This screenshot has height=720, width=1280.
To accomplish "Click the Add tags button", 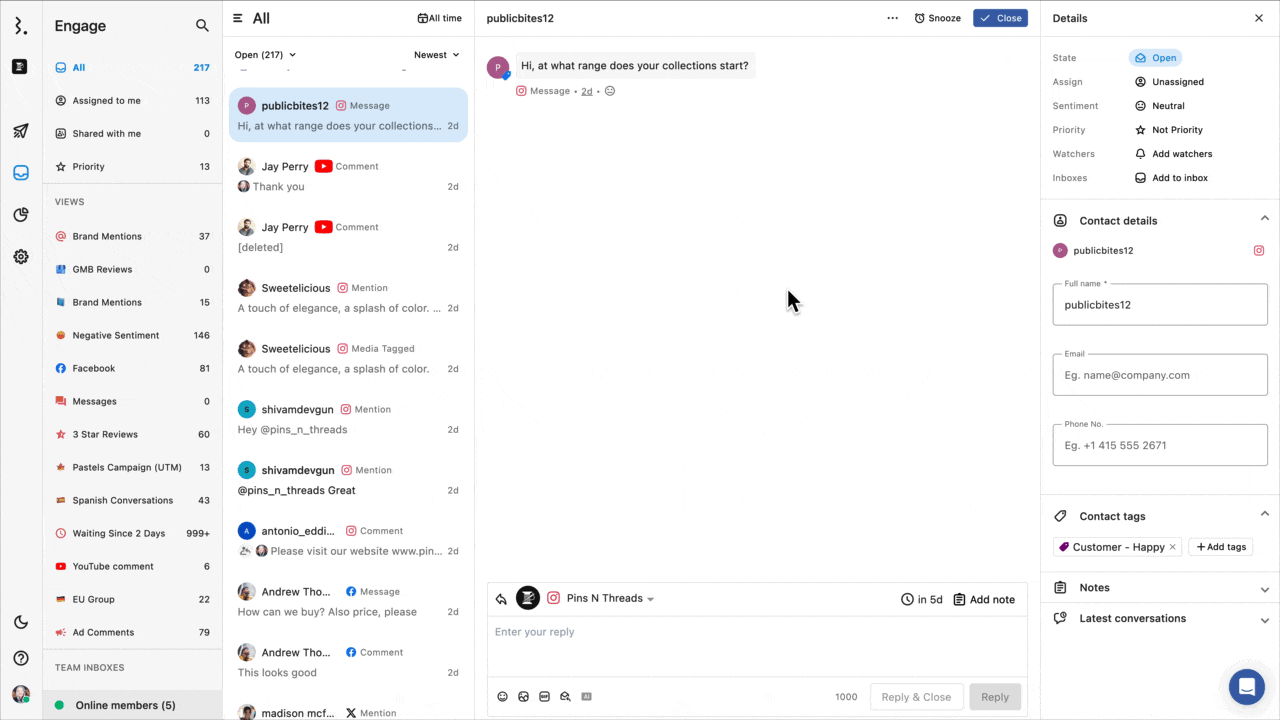I will [x=1220, y=547].
